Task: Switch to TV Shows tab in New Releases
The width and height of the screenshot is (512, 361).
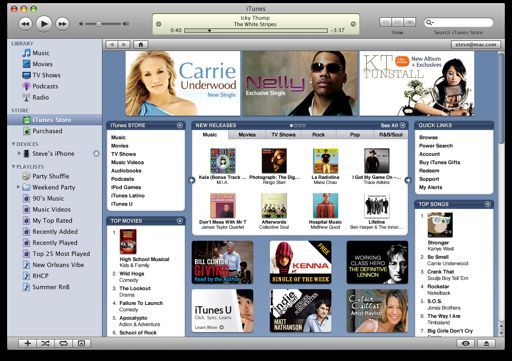Action: point(283,135)
